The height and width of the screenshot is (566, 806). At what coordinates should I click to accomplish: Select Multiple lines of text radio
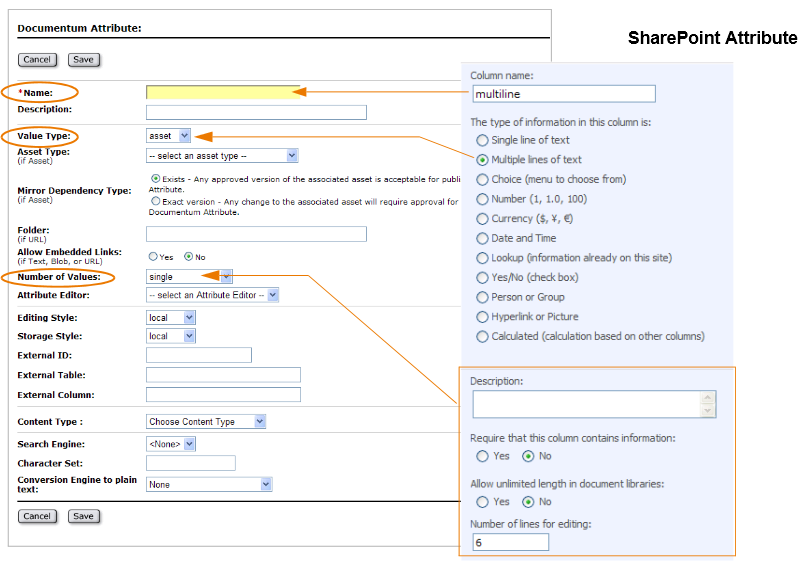[x=482, y=160]
